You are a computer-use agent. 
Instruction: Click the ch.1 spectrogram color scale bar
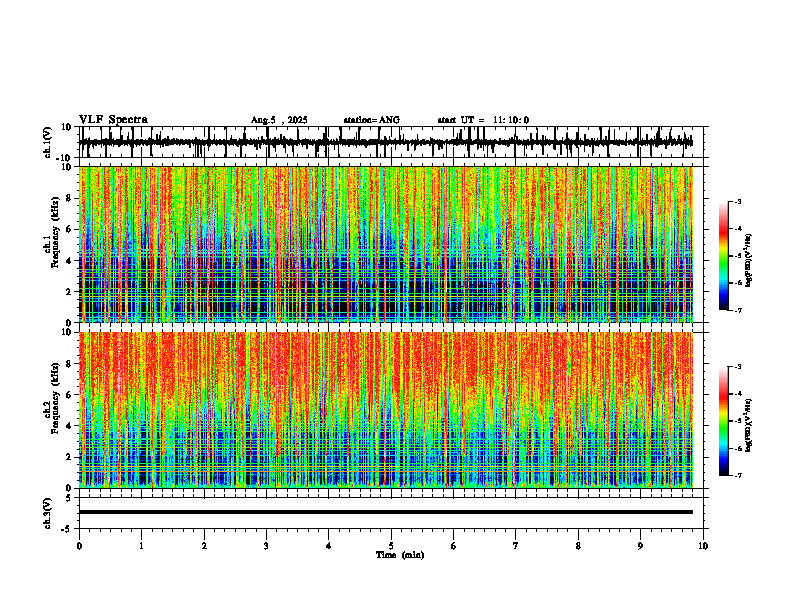click(x=723, y=256)
